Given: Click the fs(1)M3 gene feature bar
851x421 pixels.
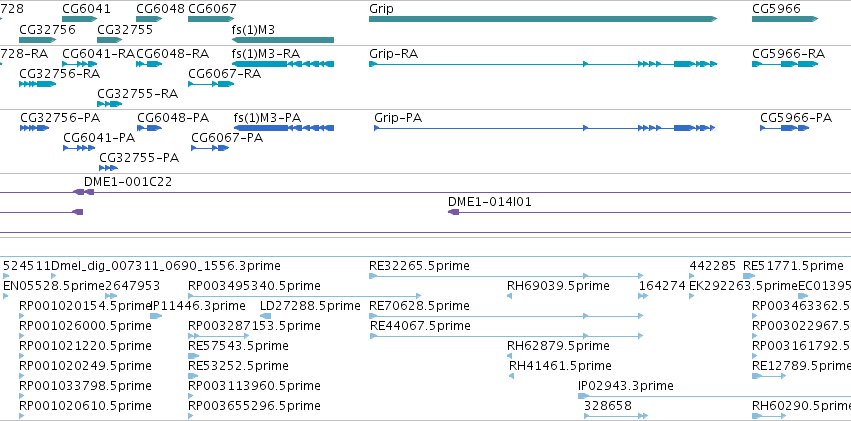Looking at the screenshot, I should [283, 40].
